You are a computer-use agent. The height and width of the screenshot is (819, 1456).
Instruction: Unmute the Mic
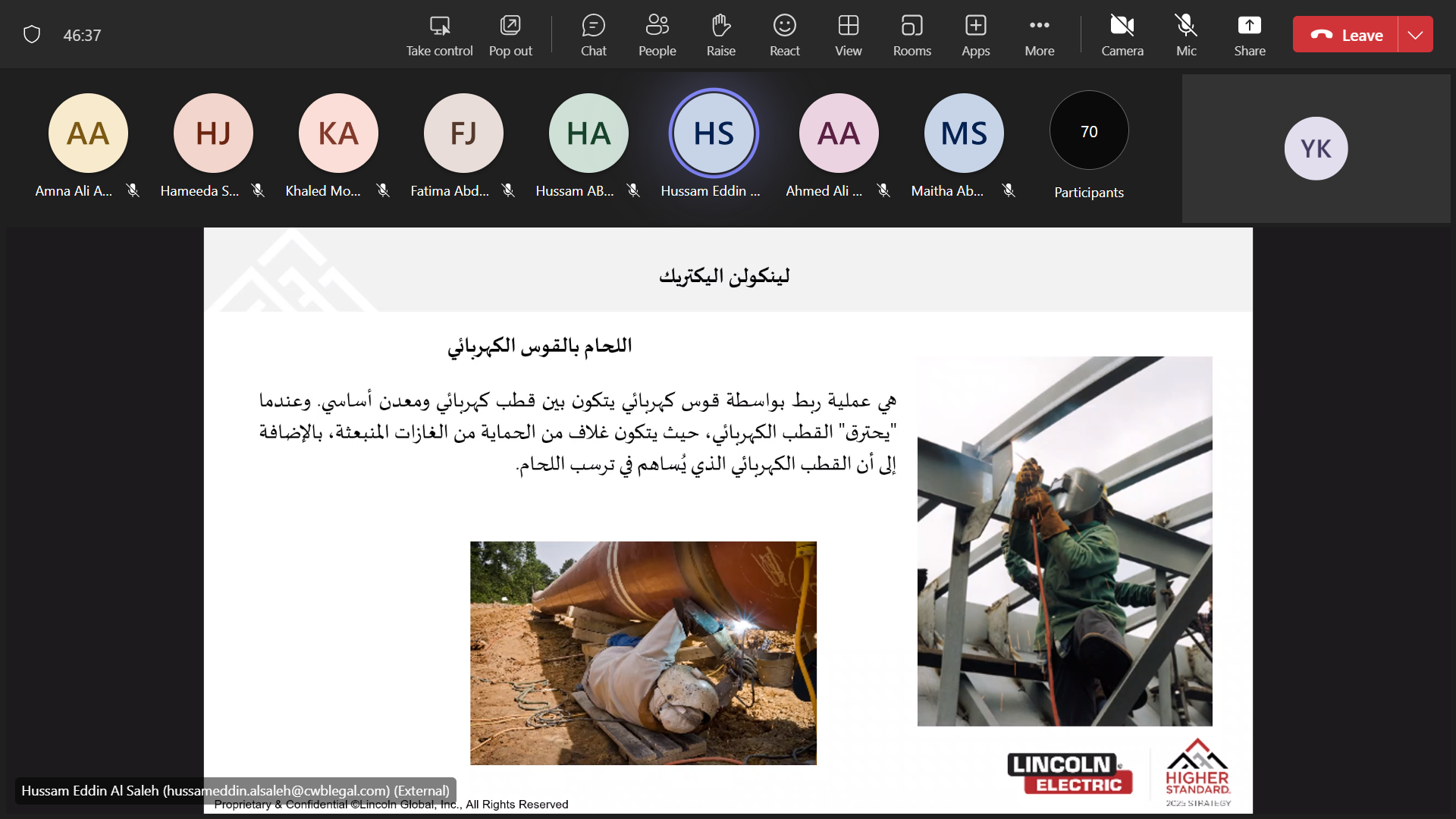1186,35
